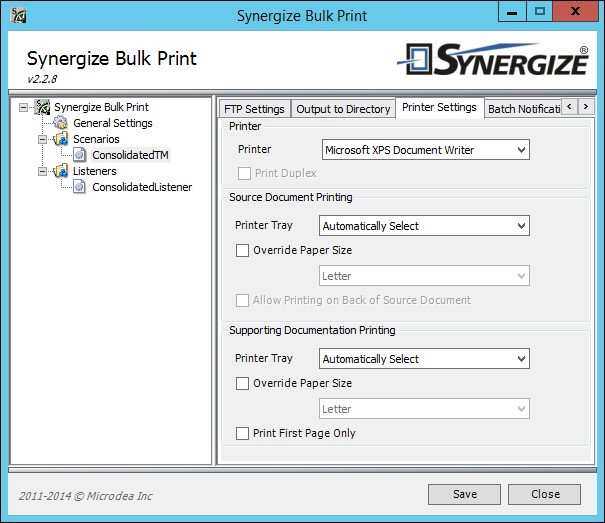This screenshot has width=605, height=523.
Task: Close window using title bar X
Action: pos(575,12)
